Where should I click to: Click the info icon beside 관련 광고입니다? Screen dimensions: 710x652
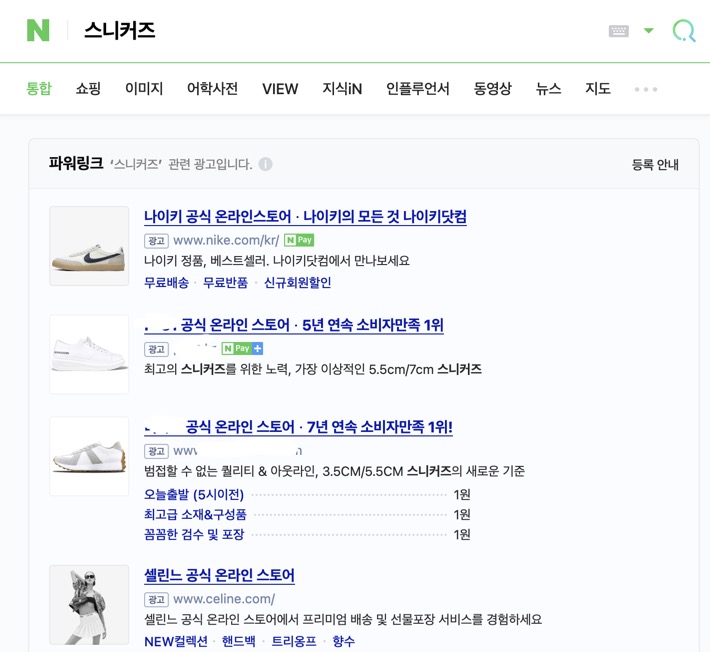pos(265,164)
